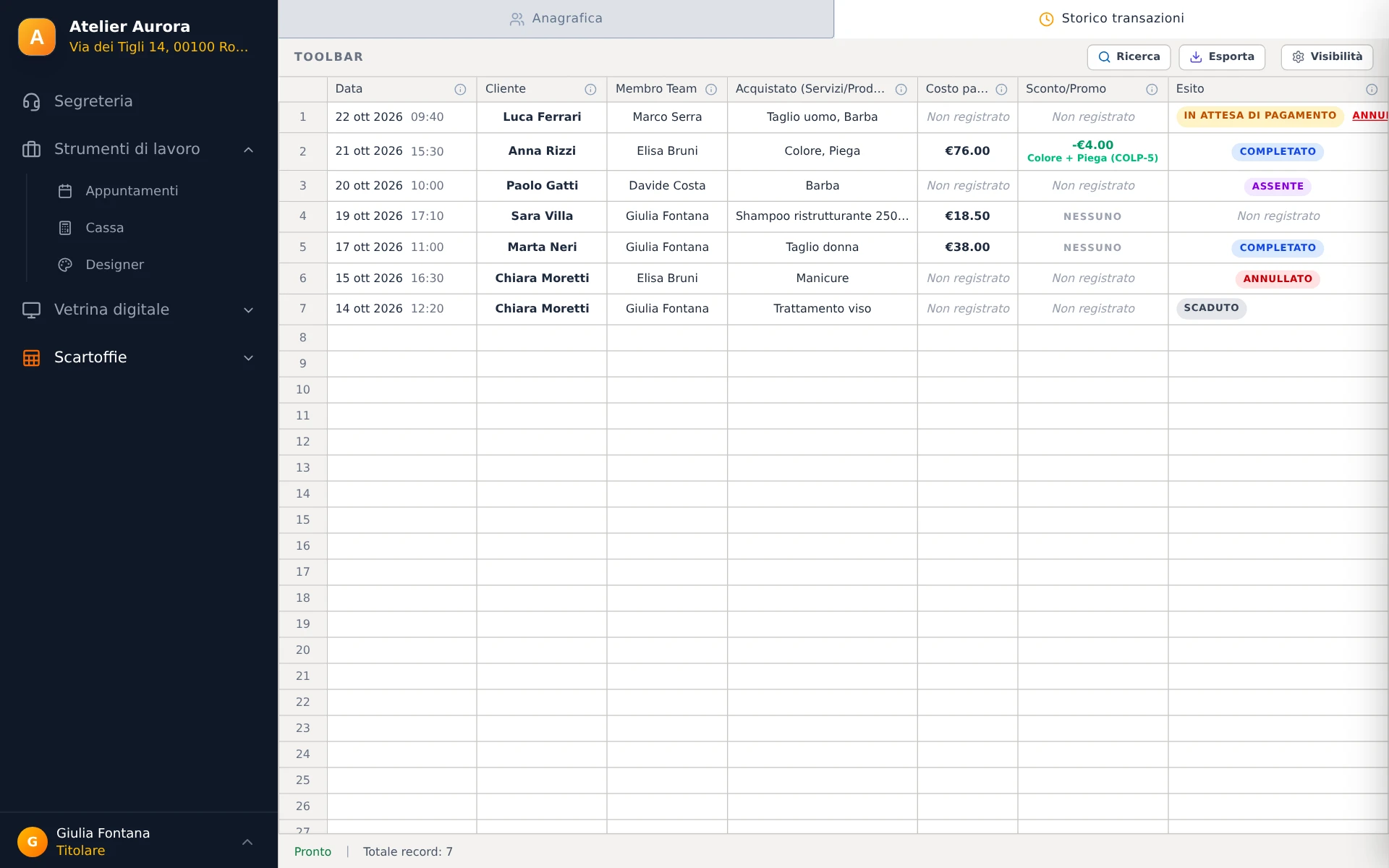Click the Cassa calculator icon
This screenshot has width=1389, height=868.
(x=65, y=229)
